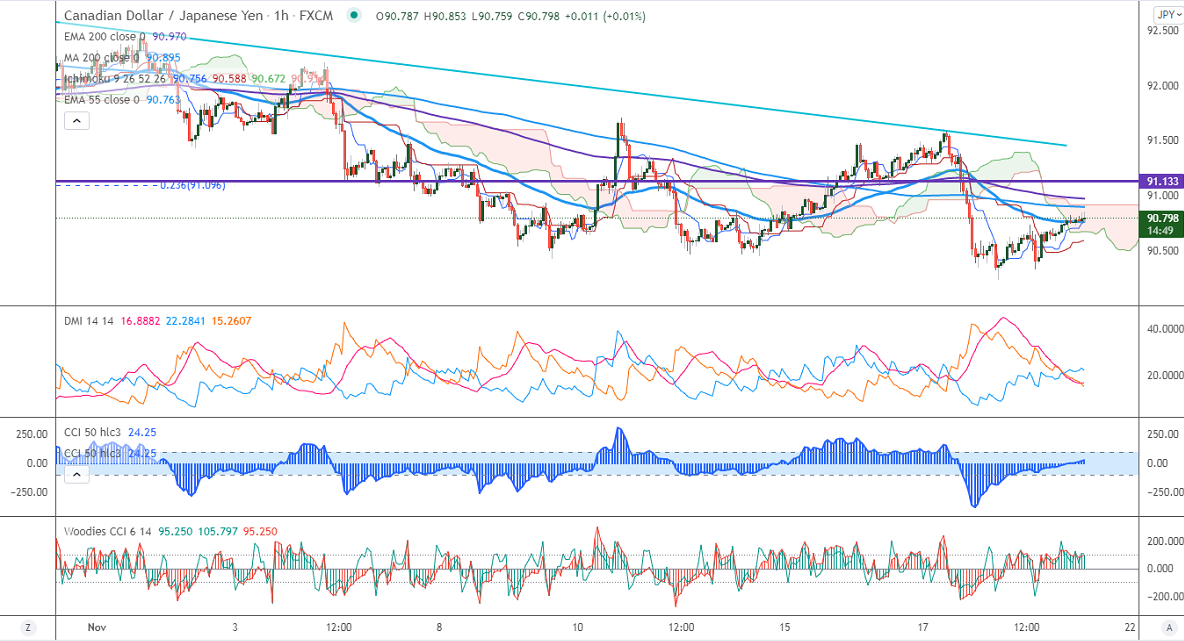Click the 91.133 purple price label
The height and width of the screenshot is (641, 1184).
(1161, 181)
